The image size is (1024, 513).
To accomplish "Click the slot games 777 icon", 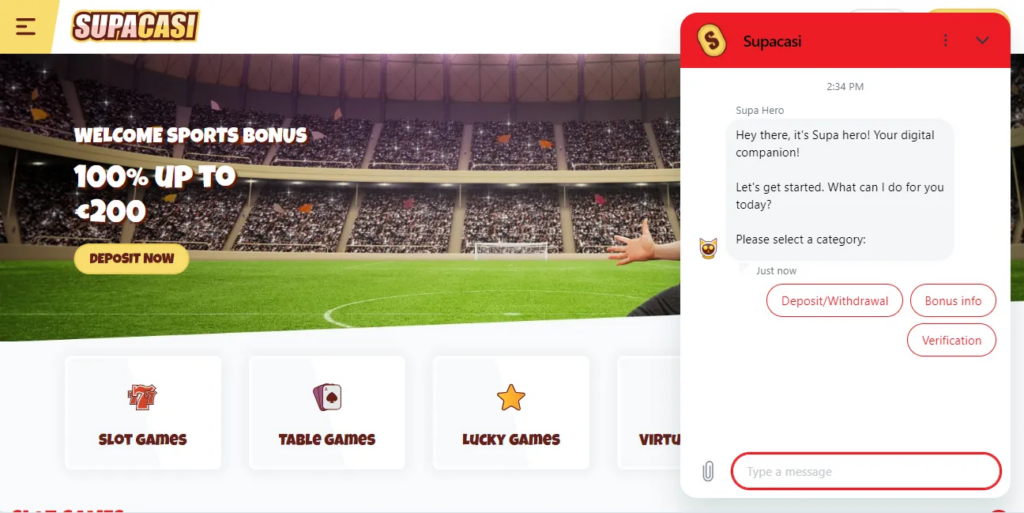I will (x=142, y=397).
